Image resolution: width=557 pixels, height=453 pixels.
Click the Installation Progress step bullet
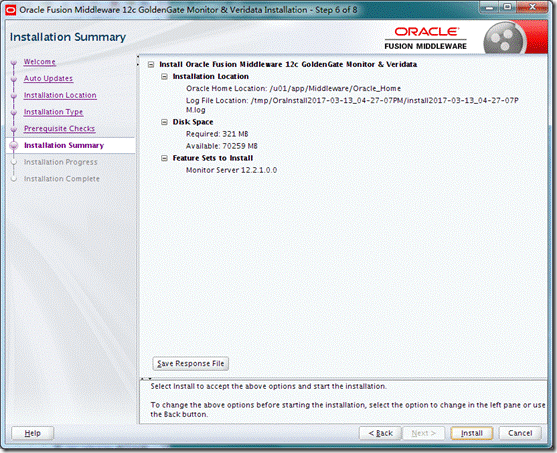pos(13,162)
